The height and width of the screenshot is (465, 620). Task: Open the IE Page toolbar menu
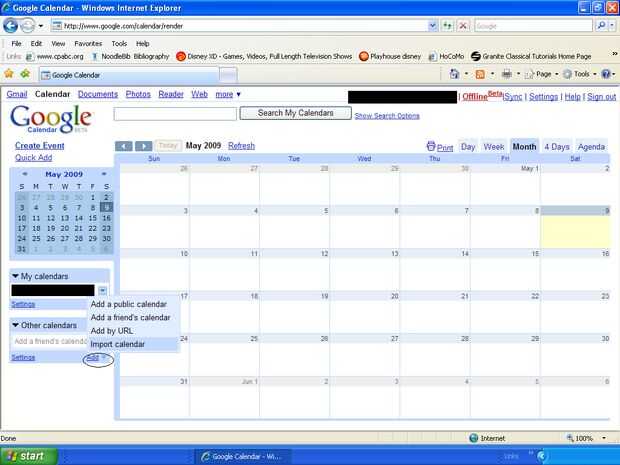[541, 74]
